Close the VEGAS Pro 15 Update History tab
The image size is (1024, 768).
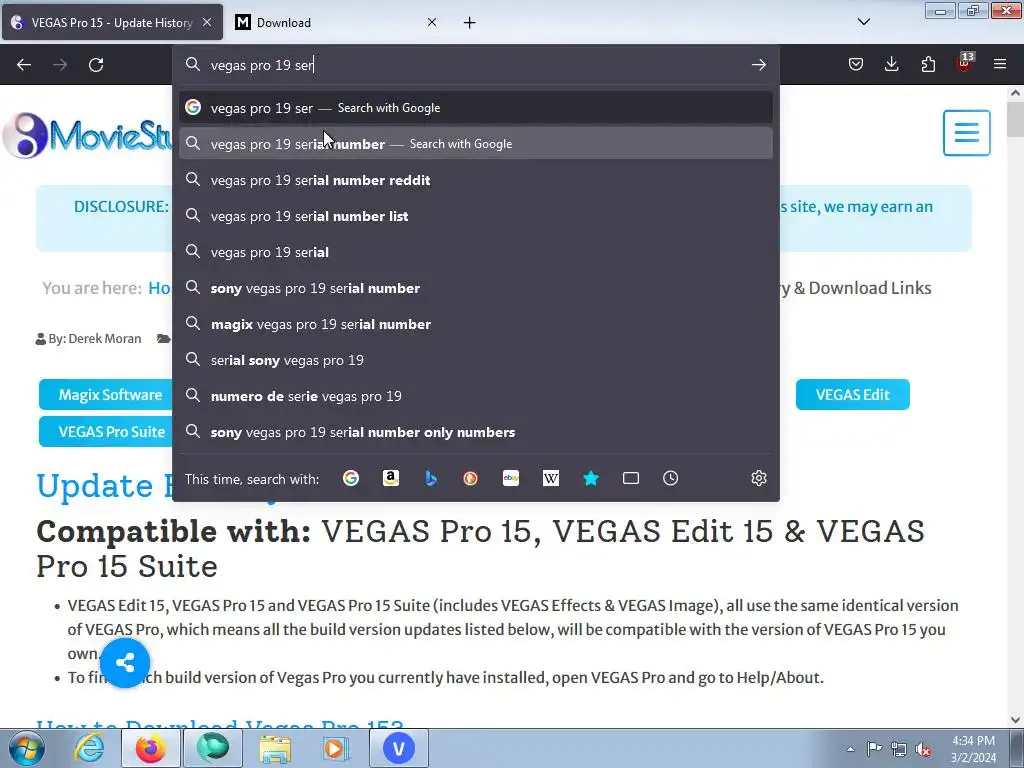(x=207, y=22)
